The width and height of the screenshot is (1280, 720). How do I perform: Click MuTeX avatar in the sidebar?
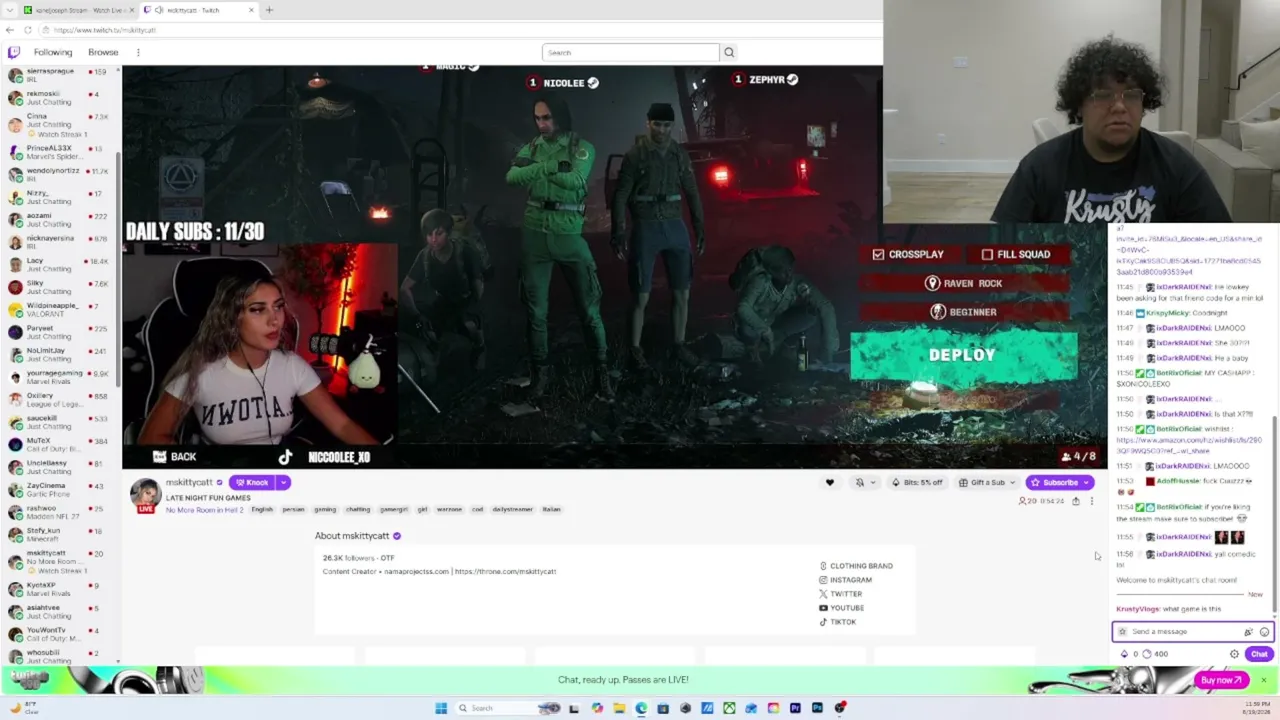[15, 445]
